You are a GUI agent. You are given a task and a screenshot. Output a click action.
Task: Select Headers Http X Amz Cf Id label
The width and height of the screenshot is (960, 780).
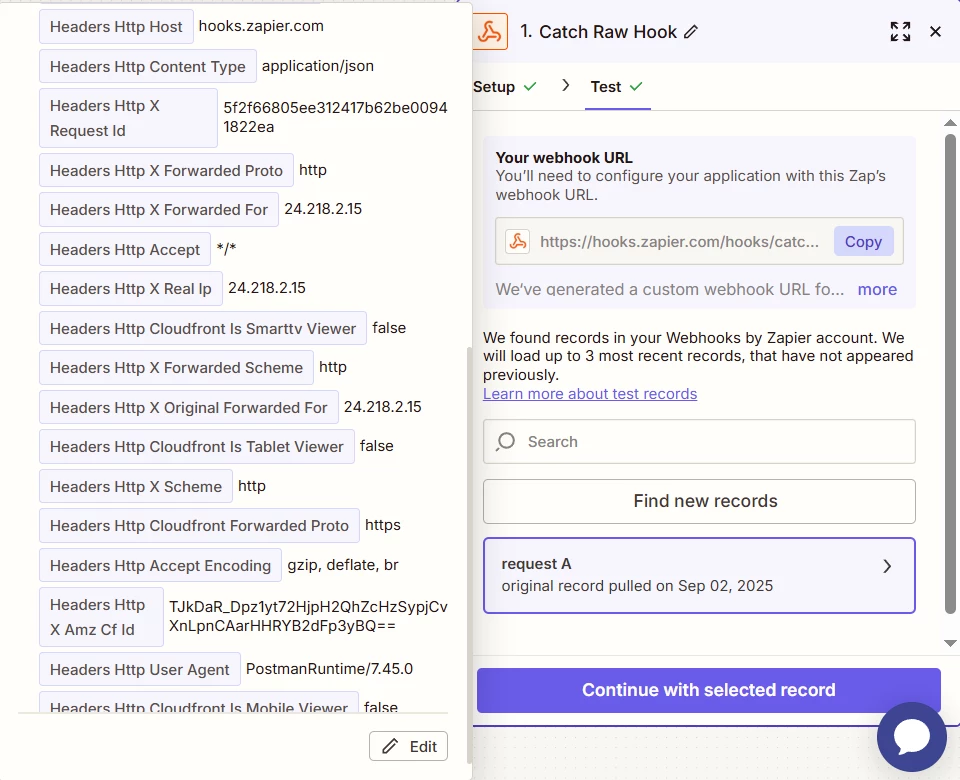[x=101, y=617]
